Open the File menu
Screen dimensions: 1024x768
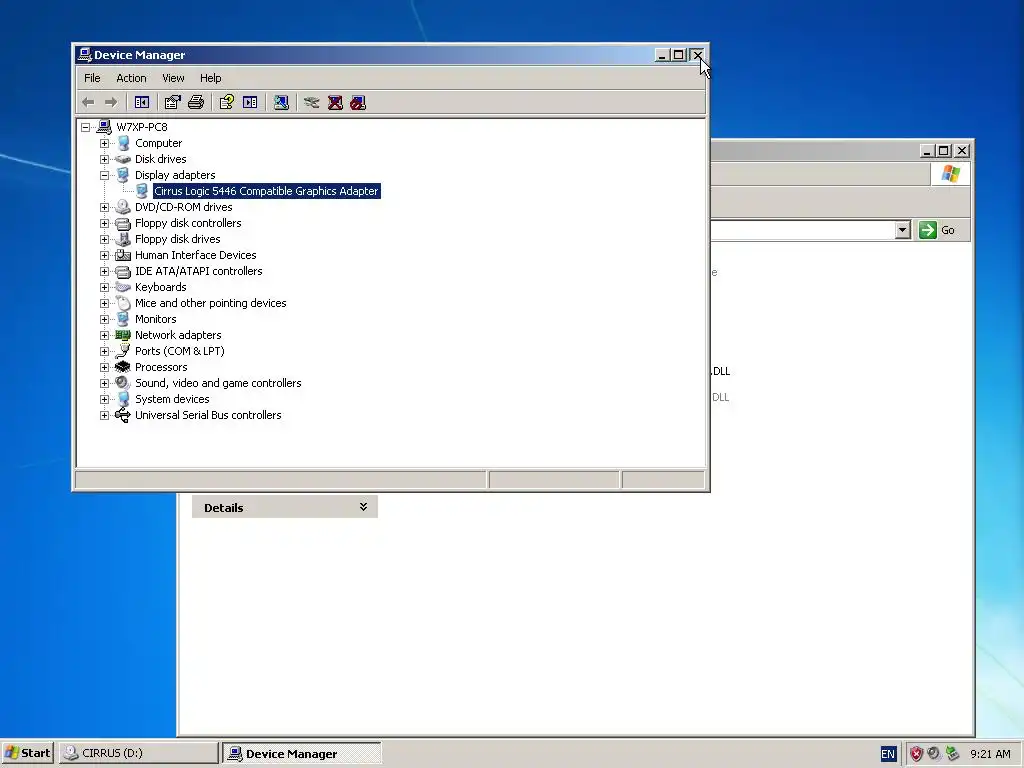pos(92,78)
